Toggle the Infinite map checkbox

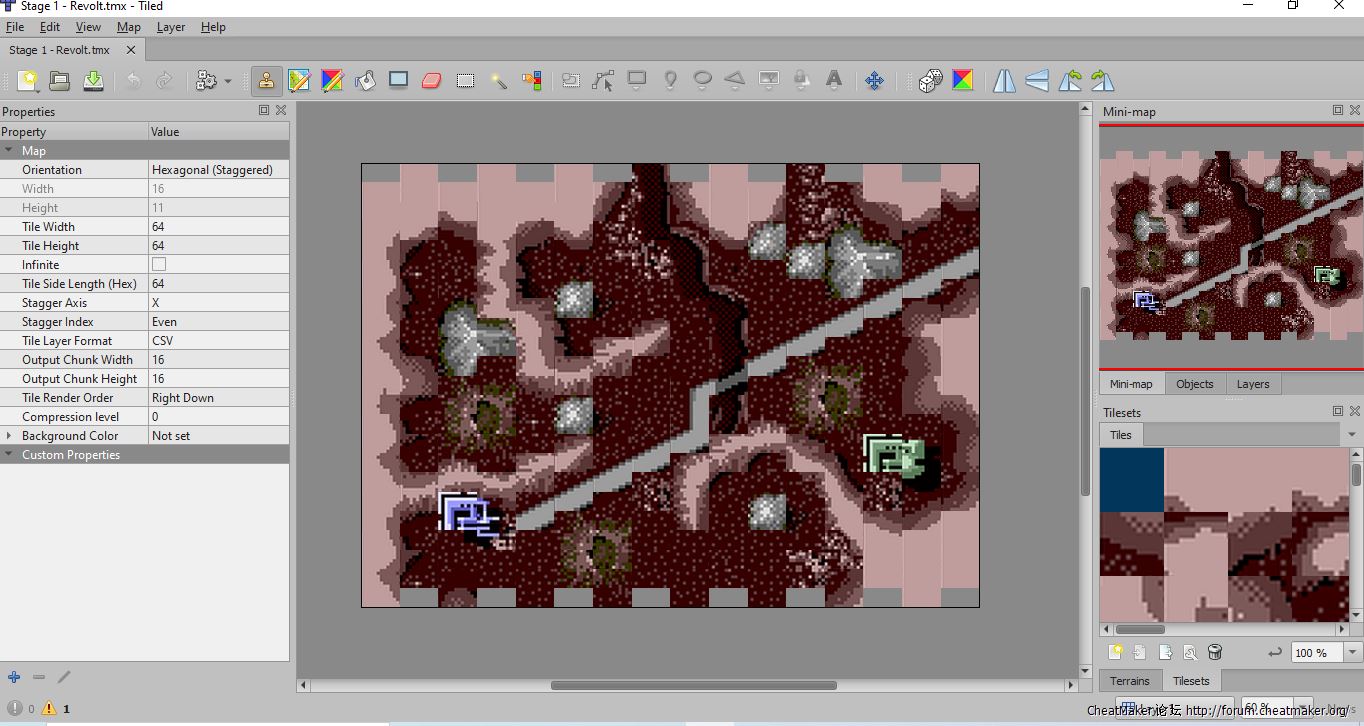(159, 265)
